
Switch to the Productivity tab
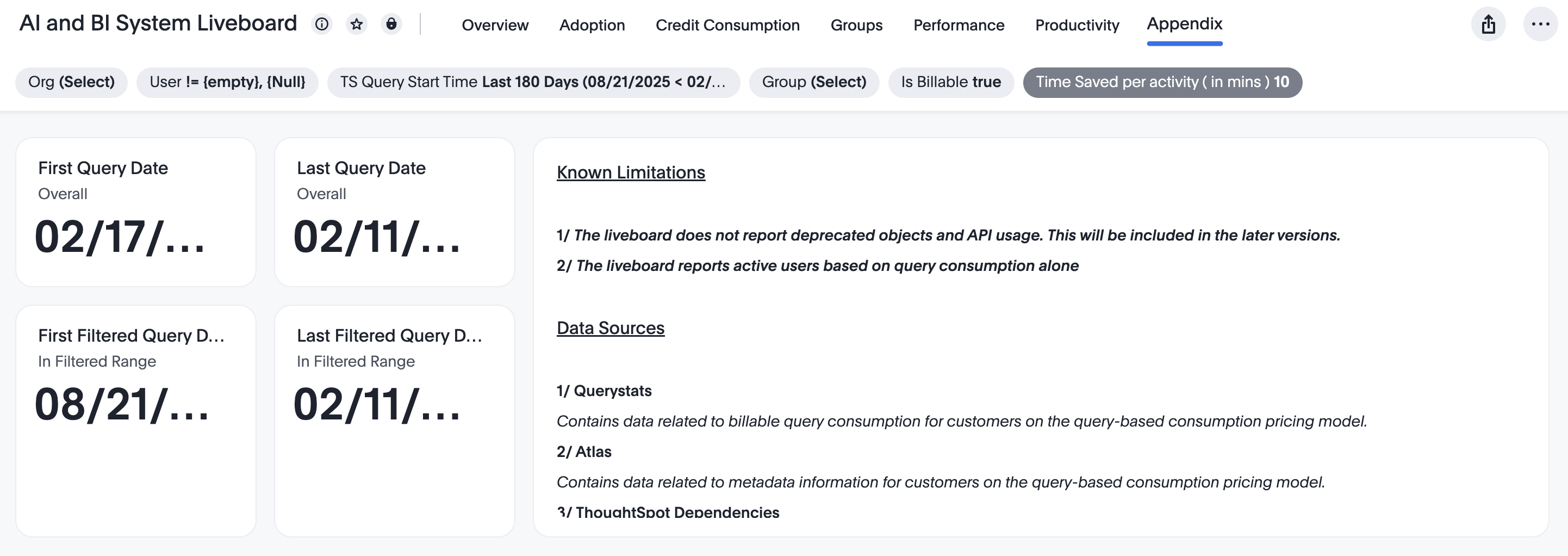(1077, 25)
